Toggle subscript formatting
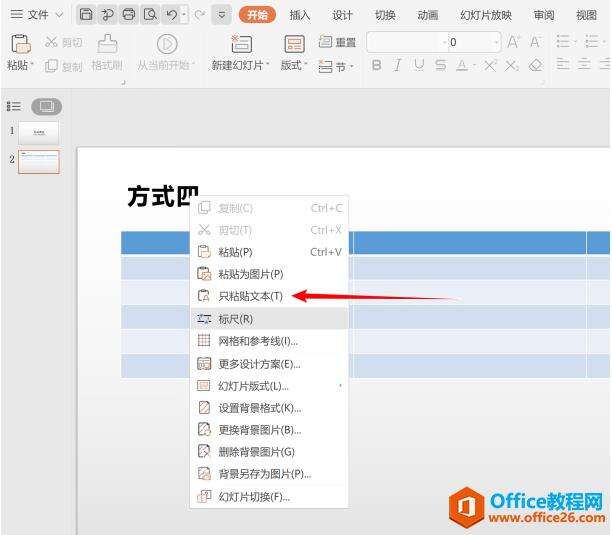Screen dimensions: 612x535 tap(511, 65)
